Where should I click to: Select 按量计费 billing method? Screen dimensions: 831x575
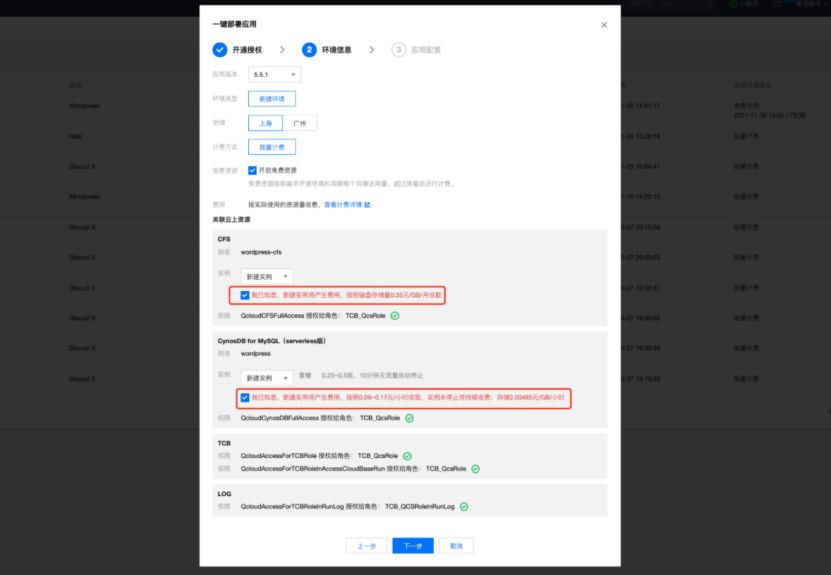[x=272, y=147]
